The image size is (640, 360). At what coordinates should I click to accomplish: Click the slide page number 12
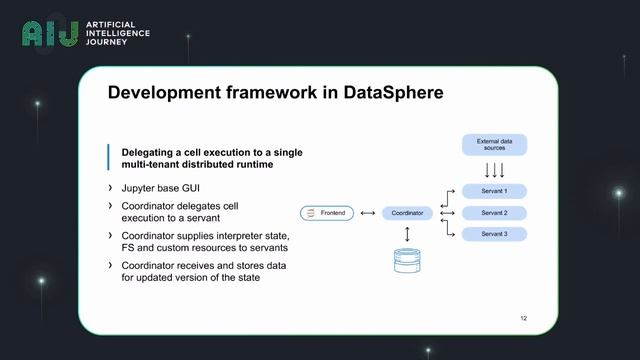pyautogui.click(x=524, y=318)
